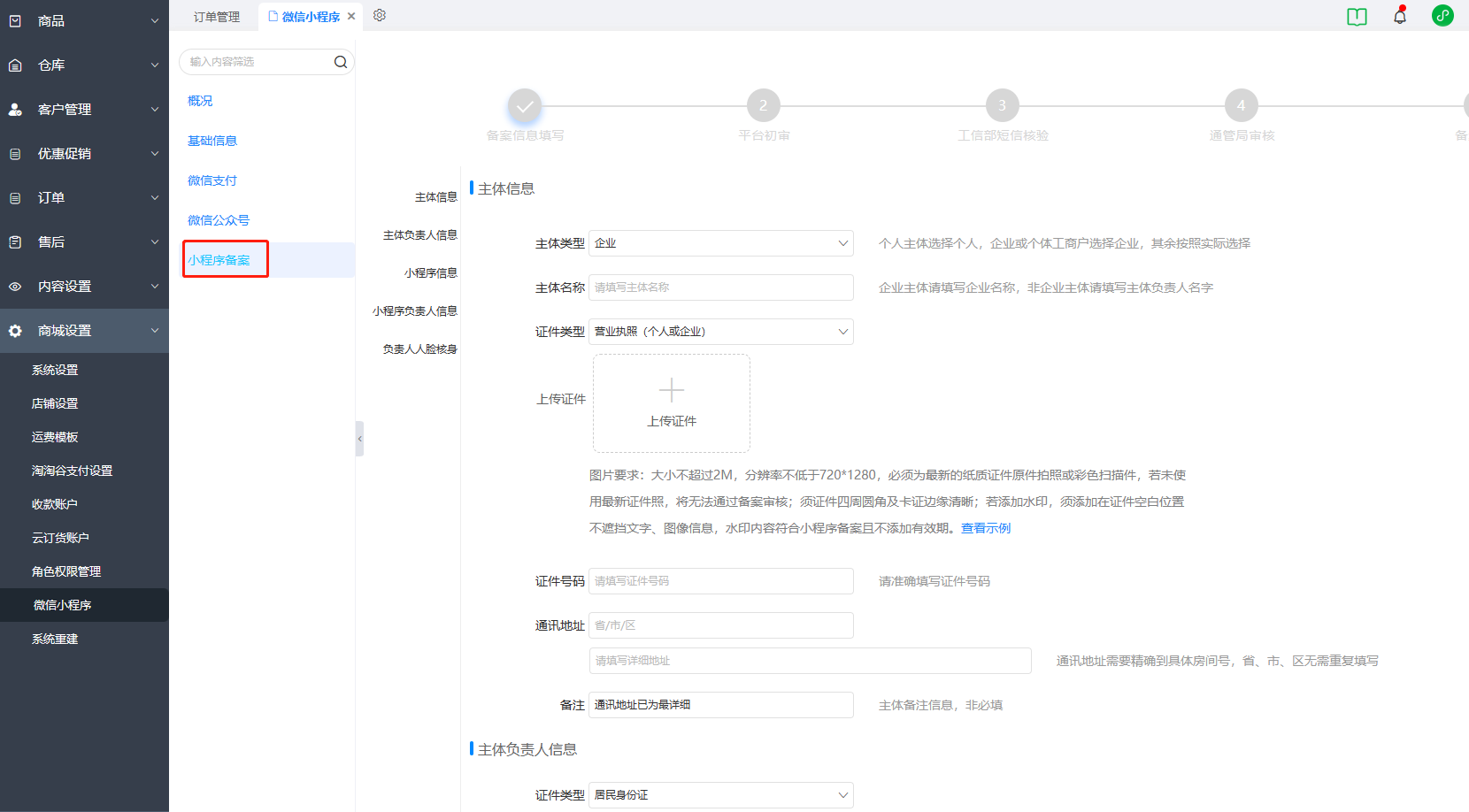1469x812 pixels.
Task: Open the 主体类型 dropdown
Action: [x=721, y=243]
